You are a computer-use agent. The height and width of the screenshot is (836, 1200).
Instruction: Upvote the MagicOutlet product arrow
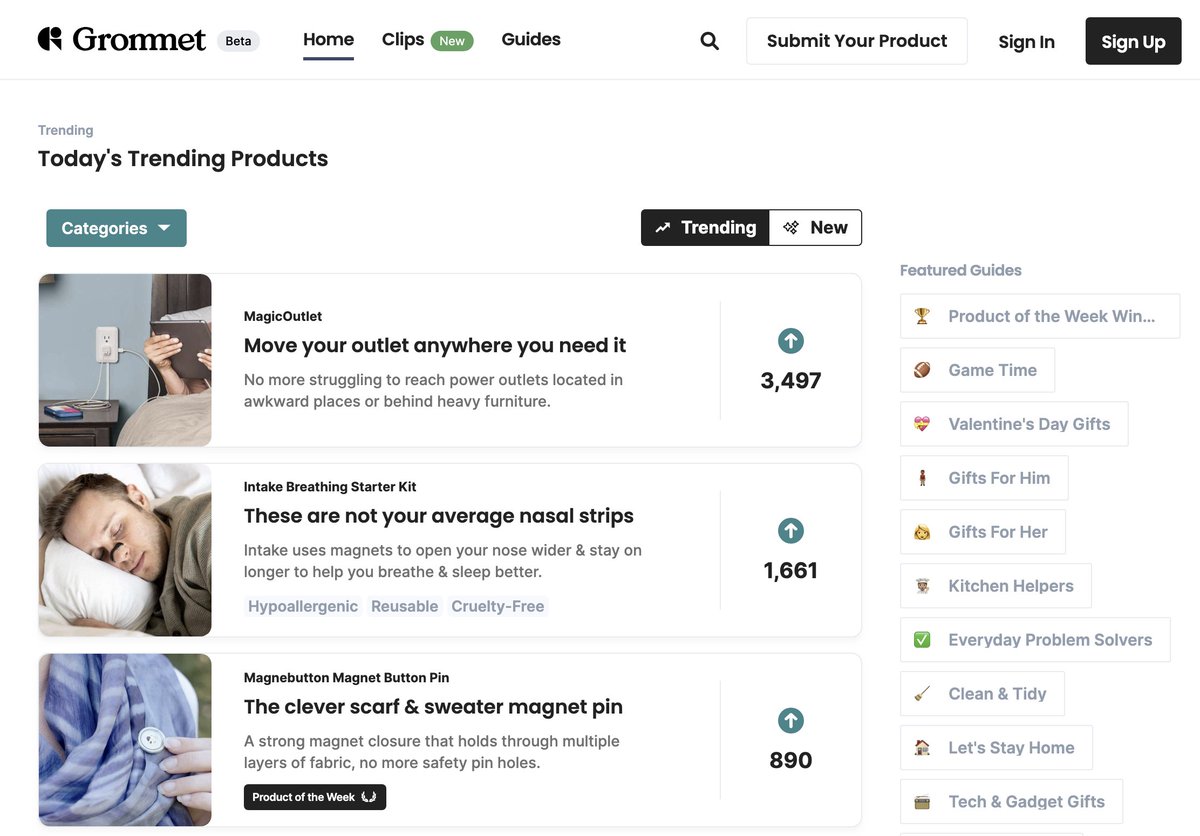[x=791, y=341]
